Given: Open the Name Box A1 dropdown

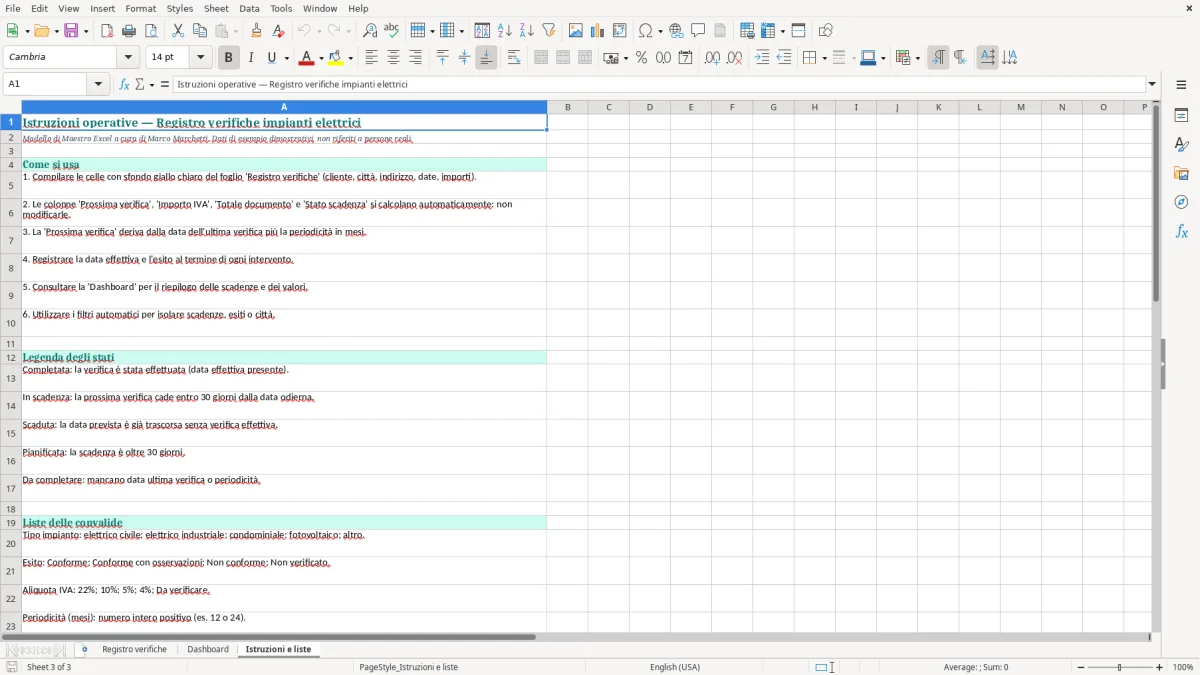Looking at the screenshot, I should pos(99,84).
